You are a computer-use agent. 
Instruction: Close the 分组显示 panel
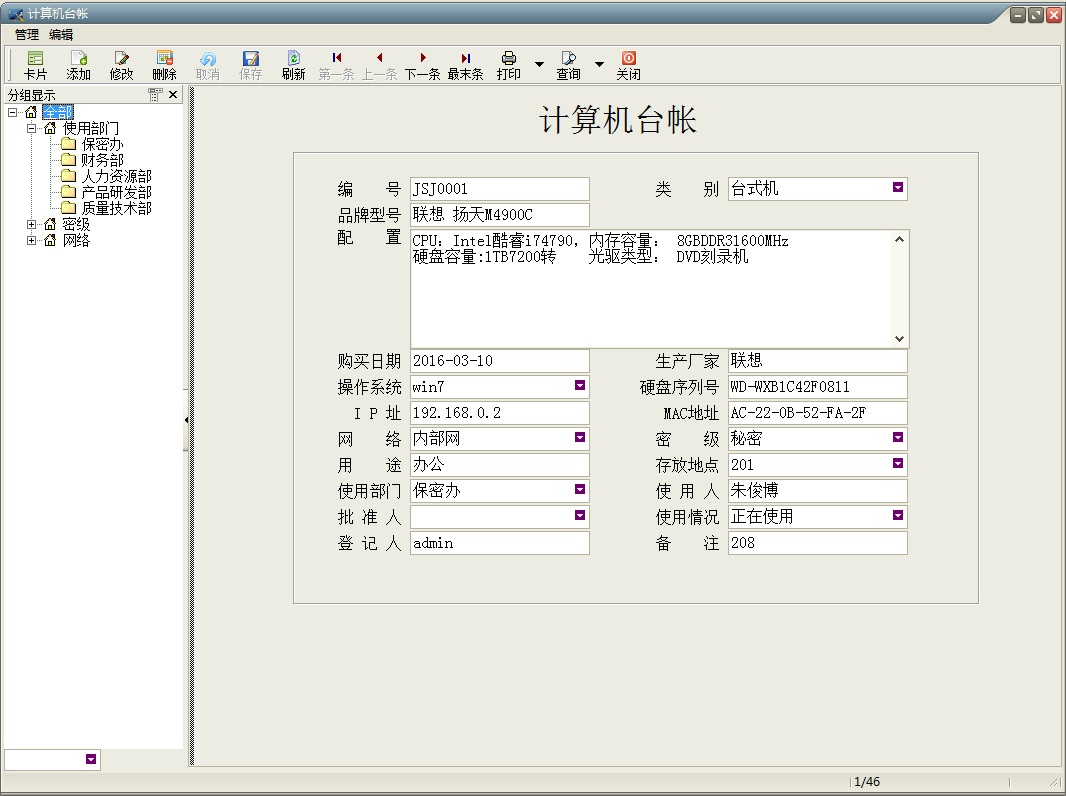(173, 95)
